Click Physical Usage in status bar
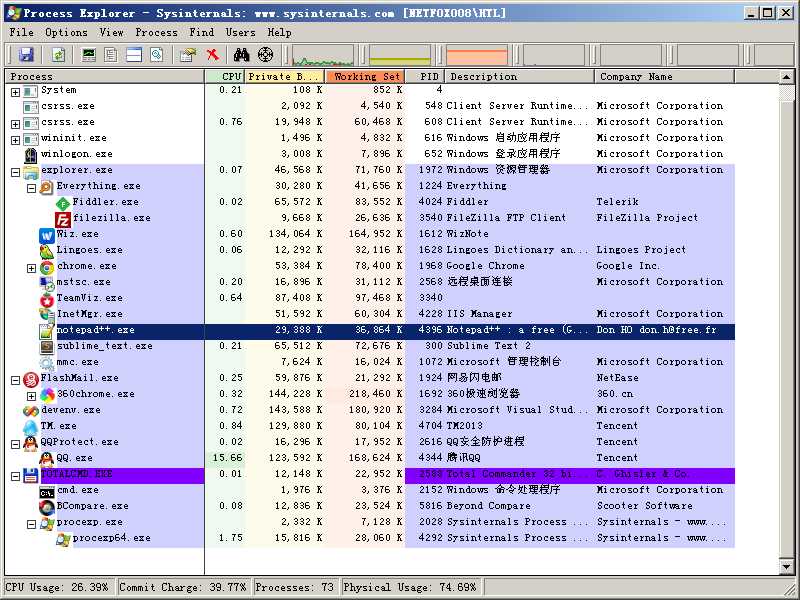The height and width of the screenshot is (600, 800). (x=410, y=588)
